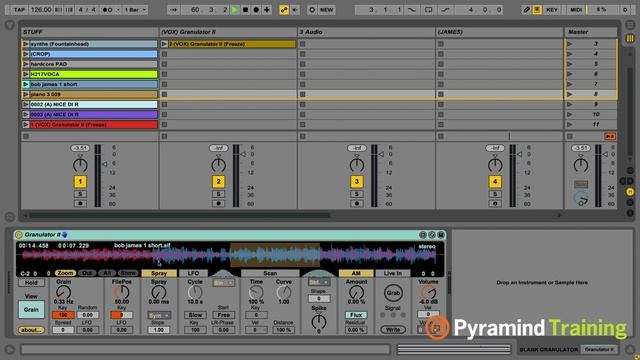Click the 126.00 tempo field
Viewport: 640px width, 360px height.
point(41,10)
